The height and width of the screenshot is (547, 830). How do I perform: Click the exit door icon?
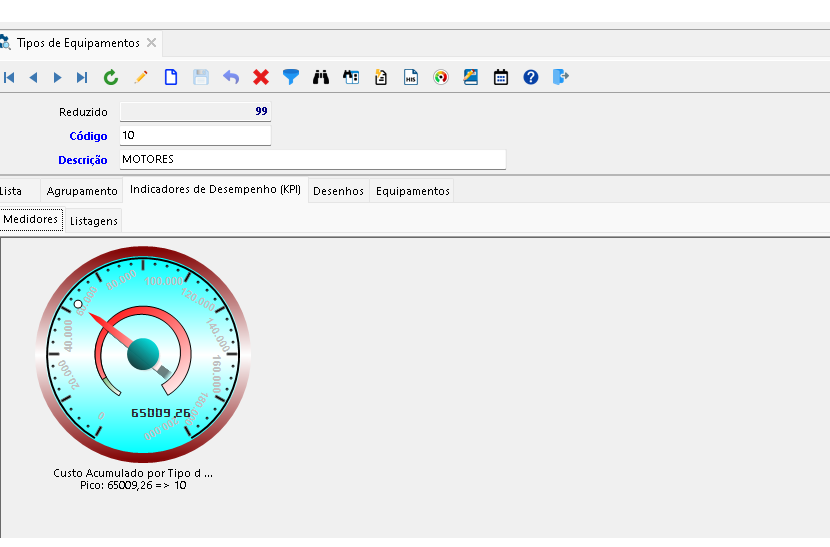coord(561,77)
